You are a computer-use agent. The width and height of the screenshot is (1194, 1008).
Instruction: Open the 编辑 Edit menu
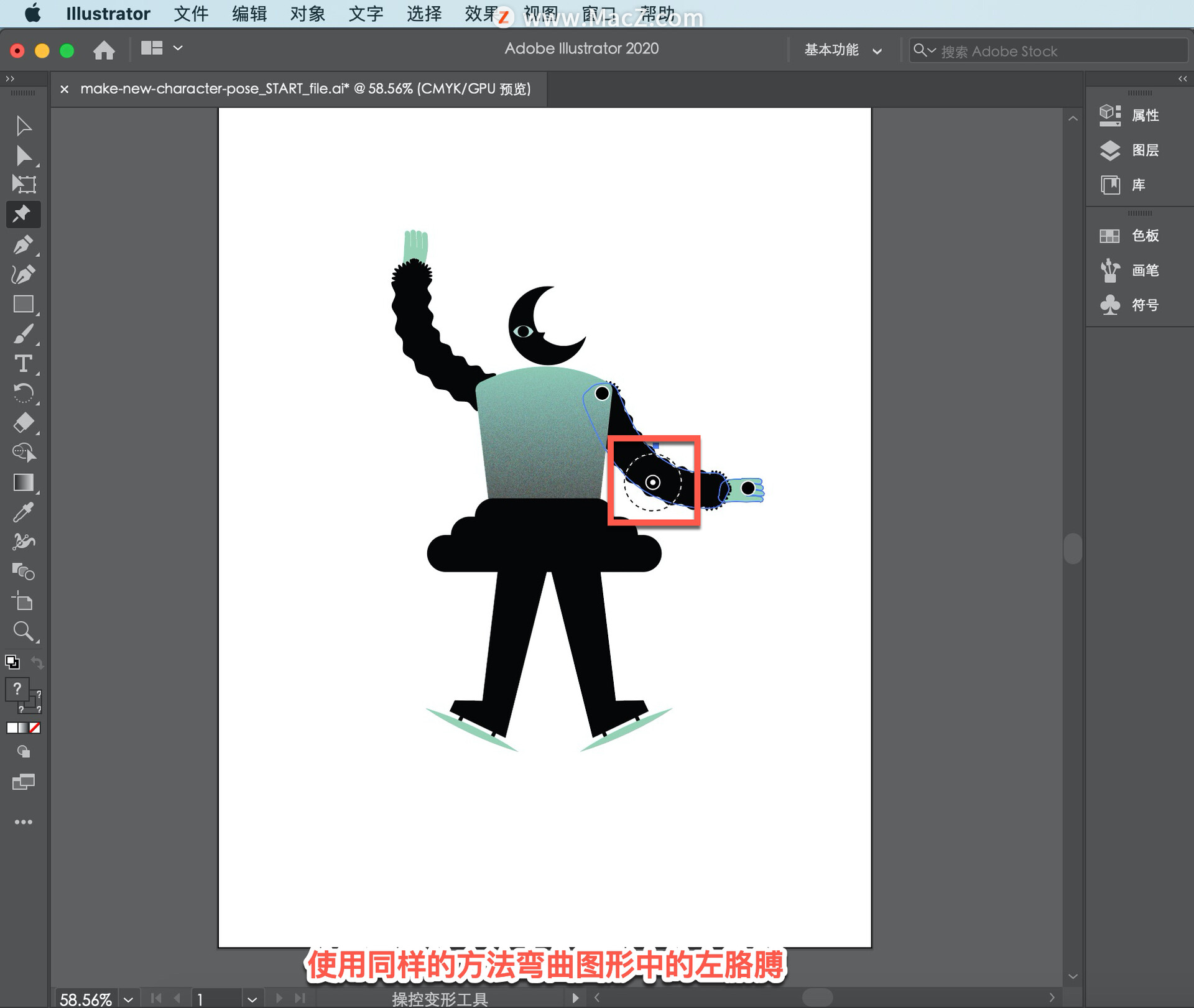tap(249, 14)
